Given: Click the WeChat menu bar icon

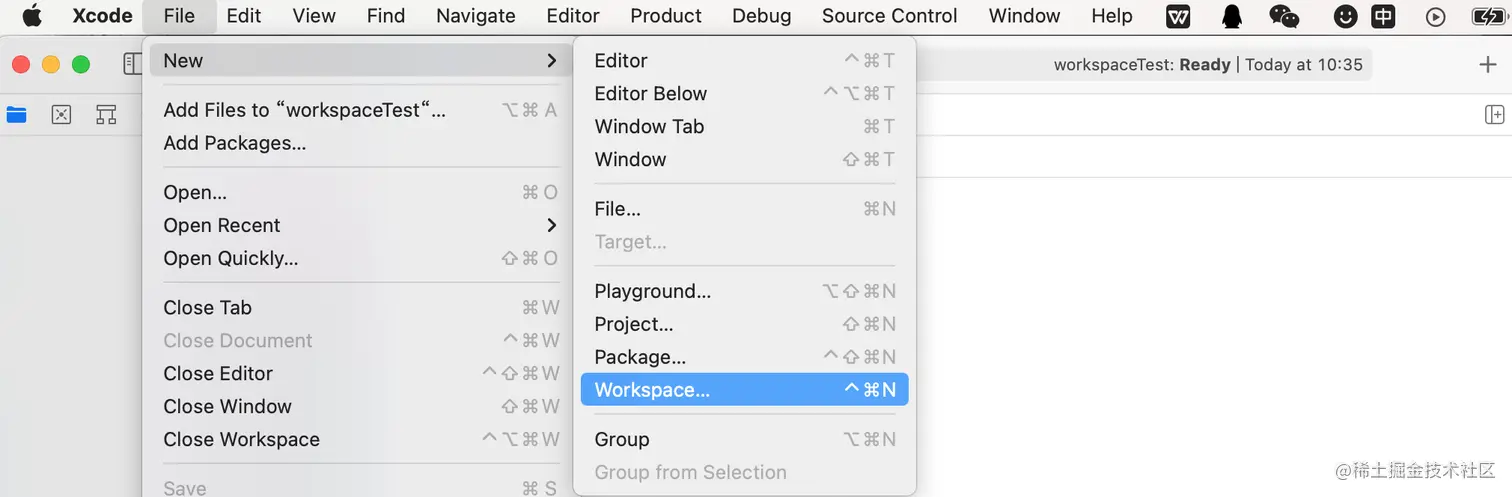Looking at the screenshot, I should click(x=1284, y=16).
